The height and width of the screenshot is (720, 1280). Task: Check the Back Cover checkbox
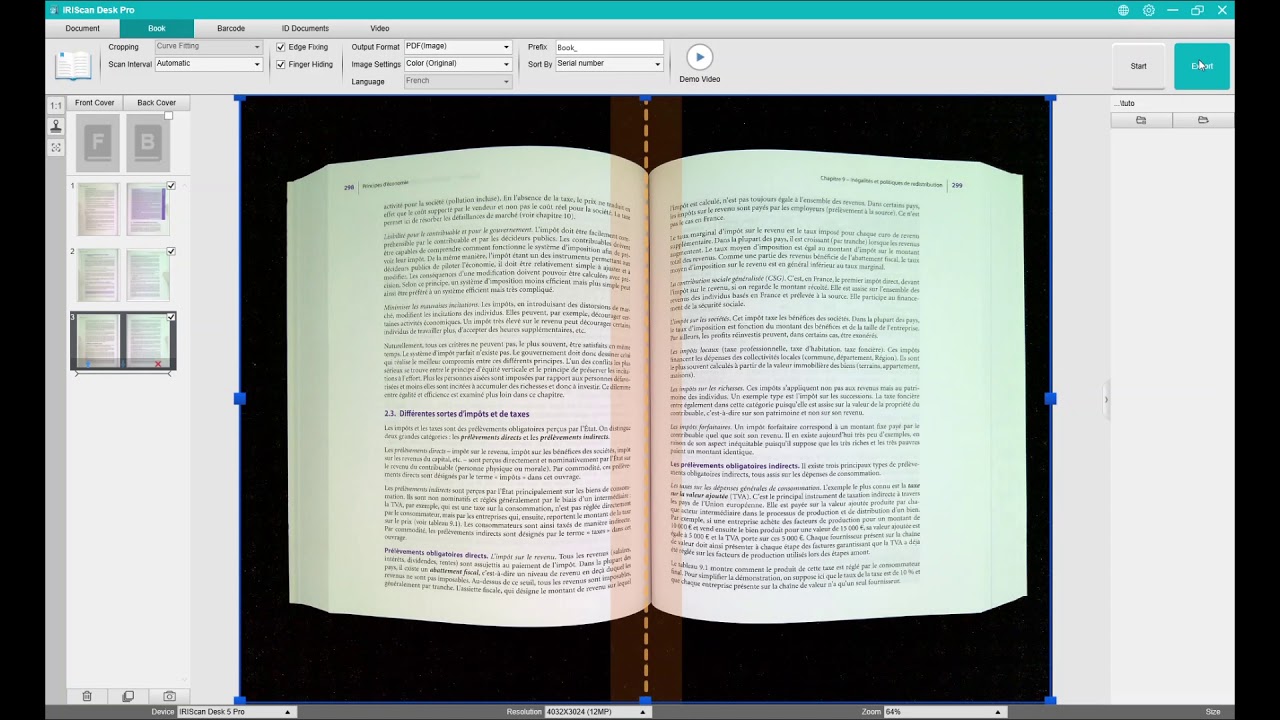coord(169,116)
